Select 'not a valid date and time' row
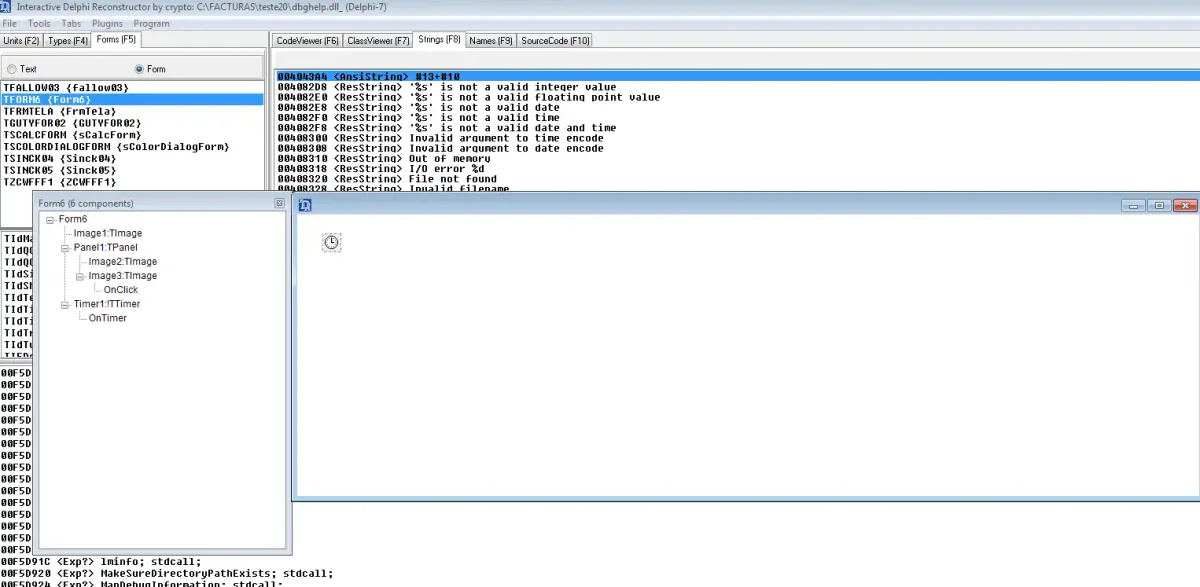The height and width of the screenshot is (587, 1200). pos(737,127)
